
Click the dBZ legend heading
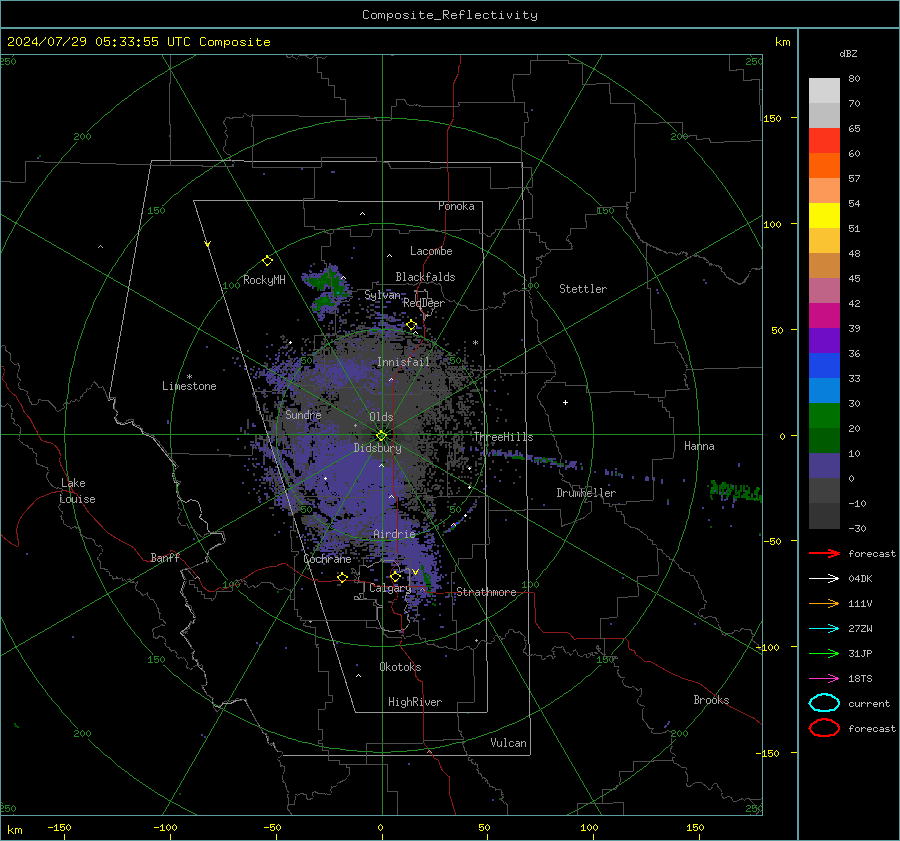[848, 54]
